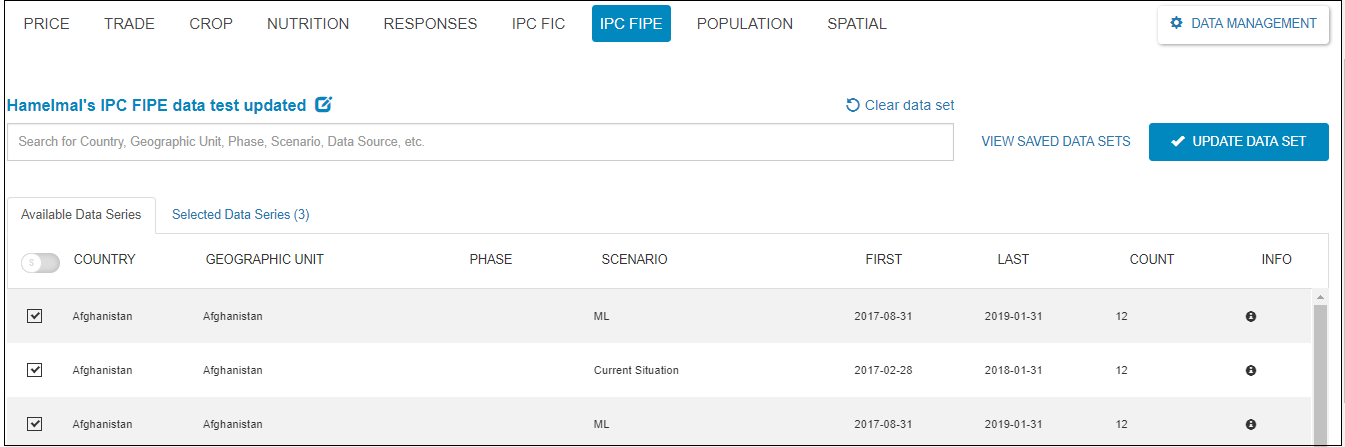Screen dimensions: 1345x447
Task: Sort by the COUNT column header
Action: [x=1151, y=259]
